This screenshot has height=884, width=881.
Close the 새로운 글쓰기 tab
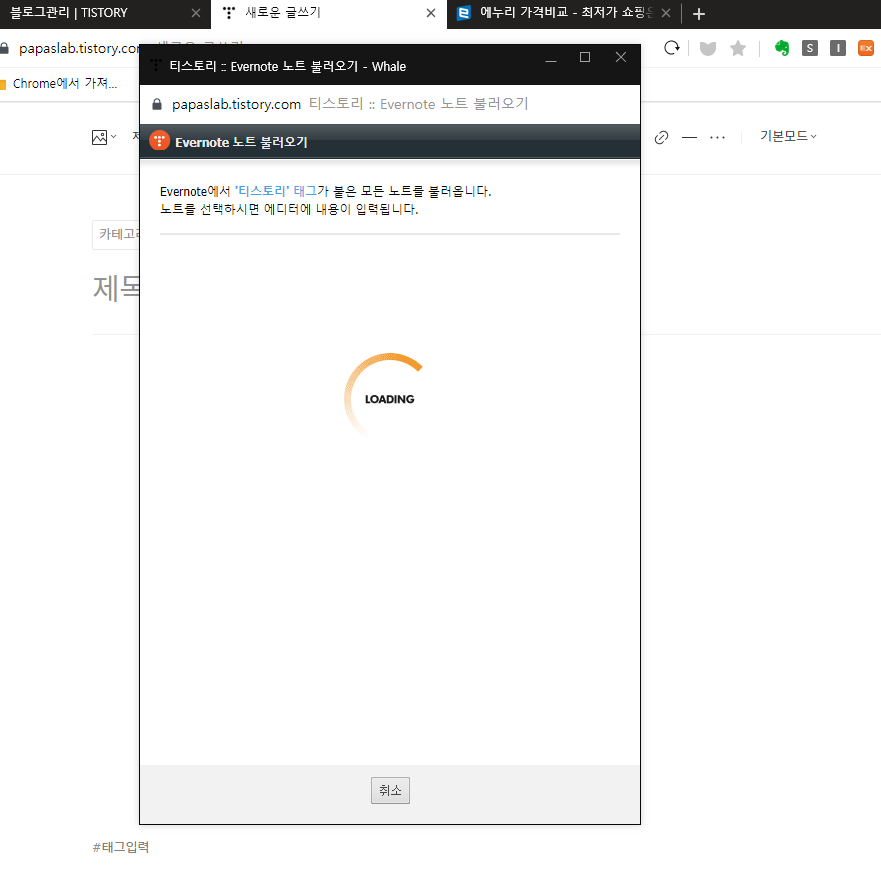[431, 13]
